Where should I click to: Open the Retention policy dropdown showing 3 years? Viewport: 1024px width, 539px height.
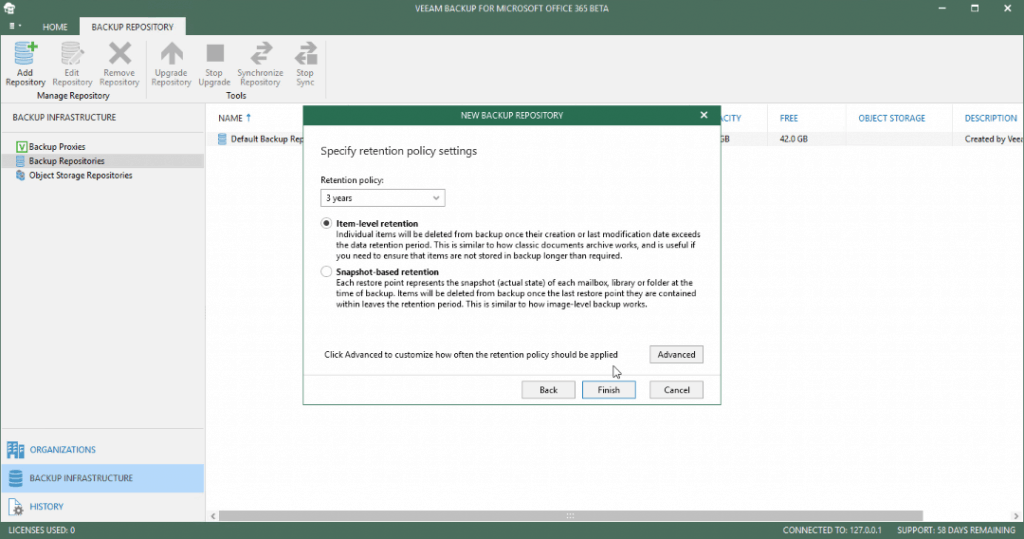click(383, 198)
